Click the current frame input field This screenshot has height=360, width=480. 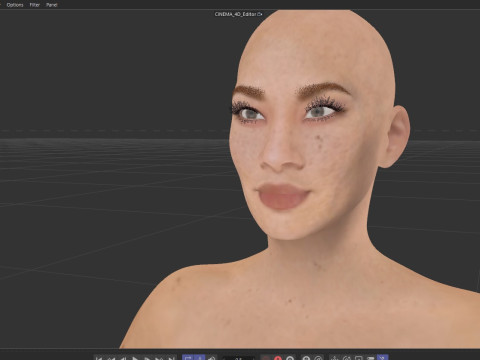(238, 358)
